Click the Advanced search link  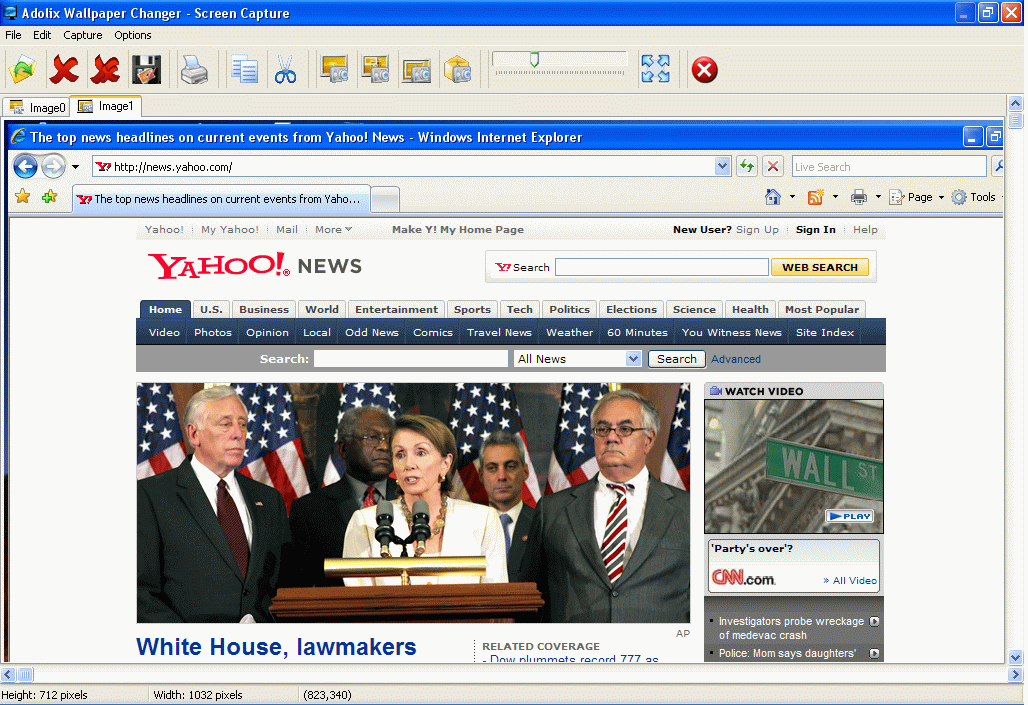coord(736,359)
